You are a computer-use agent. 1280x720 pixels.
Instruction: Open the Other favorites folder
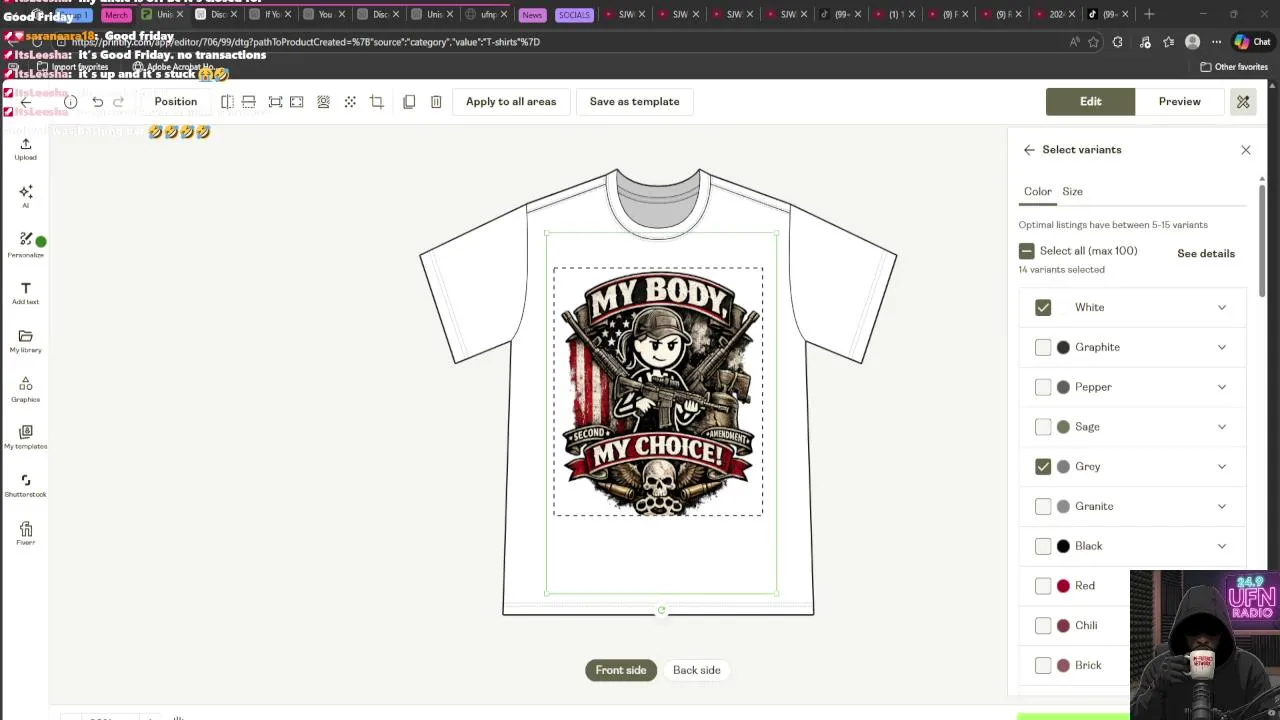click(1234, 67)
